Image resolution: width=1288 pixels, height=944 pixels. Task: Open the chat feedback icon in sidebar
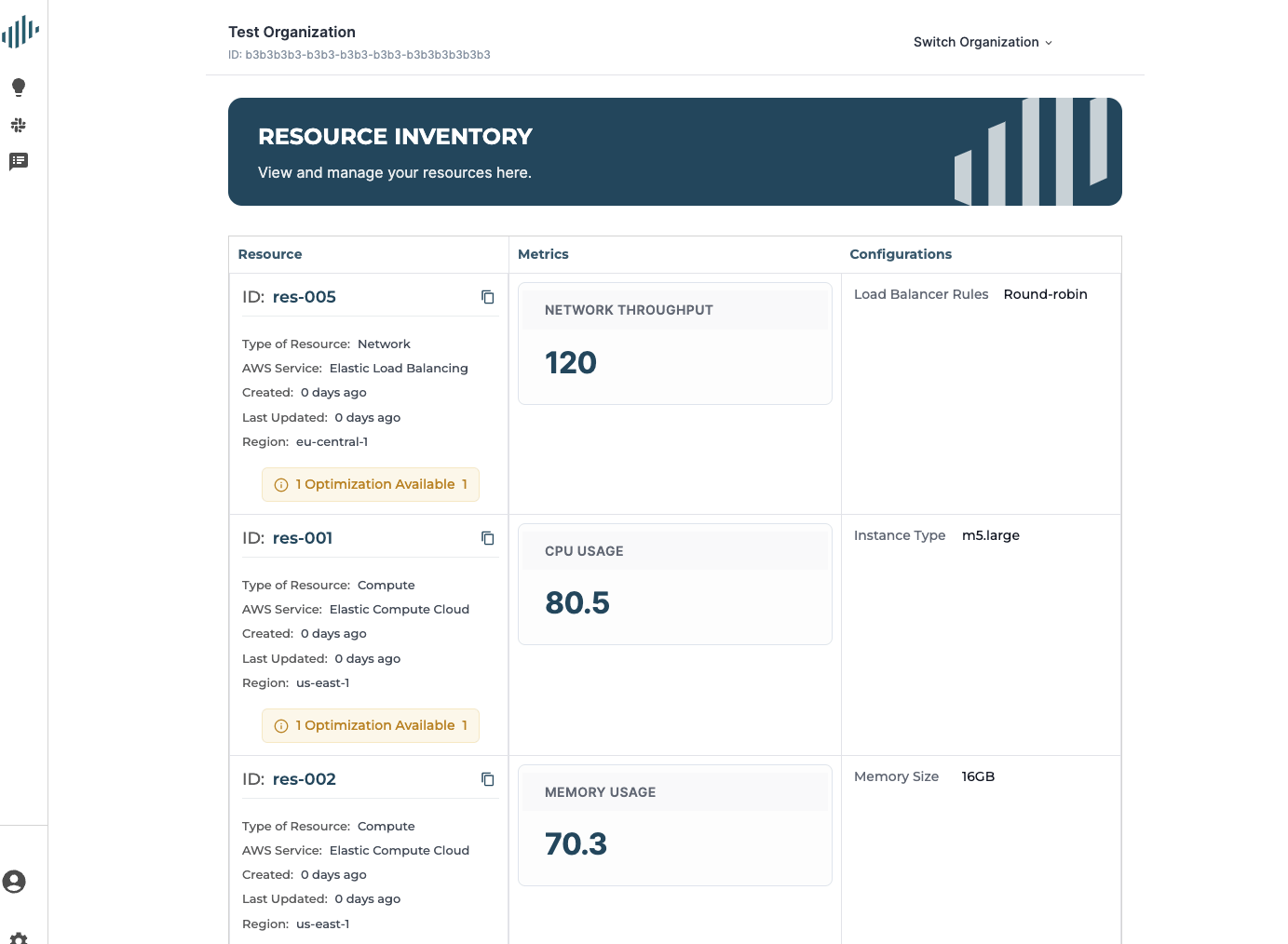tap(19, 162)
